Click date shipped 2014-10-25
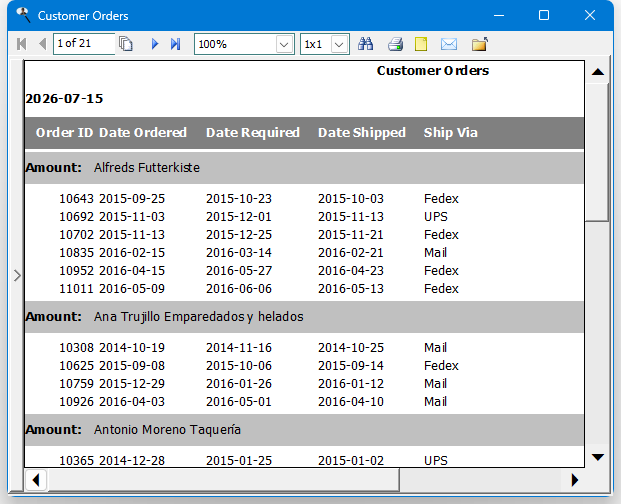Screen dimensions: 621x504 [x=351, y=348]
